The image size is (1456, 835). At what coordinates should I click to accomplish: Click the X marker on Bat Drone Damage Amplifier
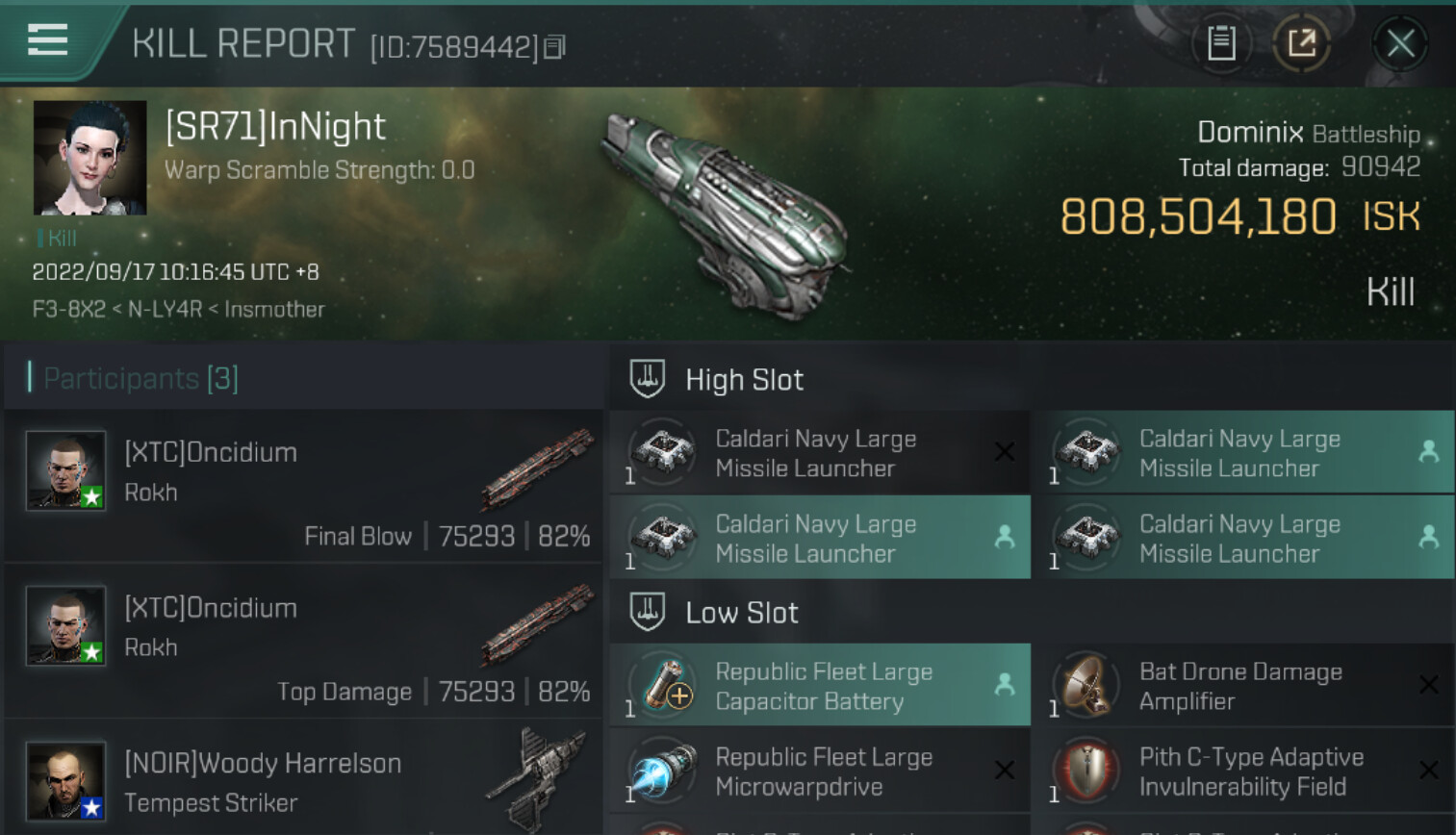click(x=1428, y=685)
